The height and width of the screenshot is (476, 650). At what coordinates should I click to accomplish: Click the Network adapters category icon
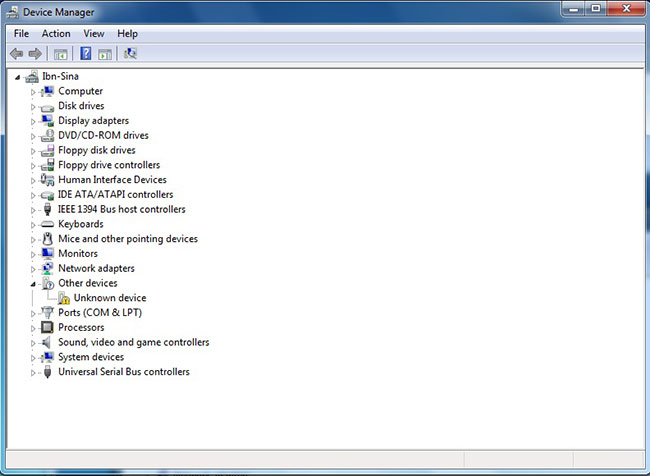pyautogui.click(x=48, y=269)
